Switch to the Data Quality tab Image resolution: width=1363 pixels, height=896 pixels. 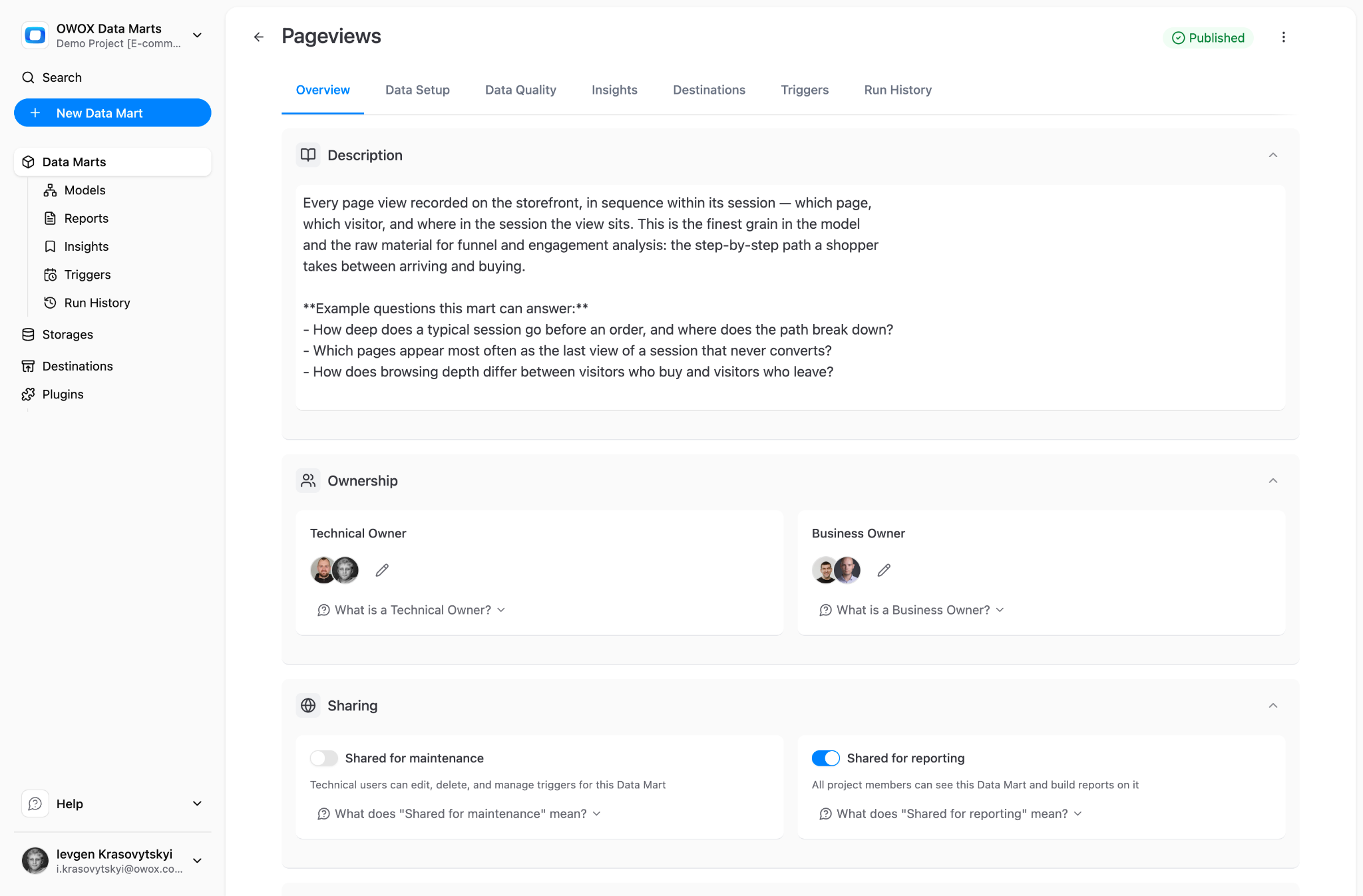coord(520,90)
